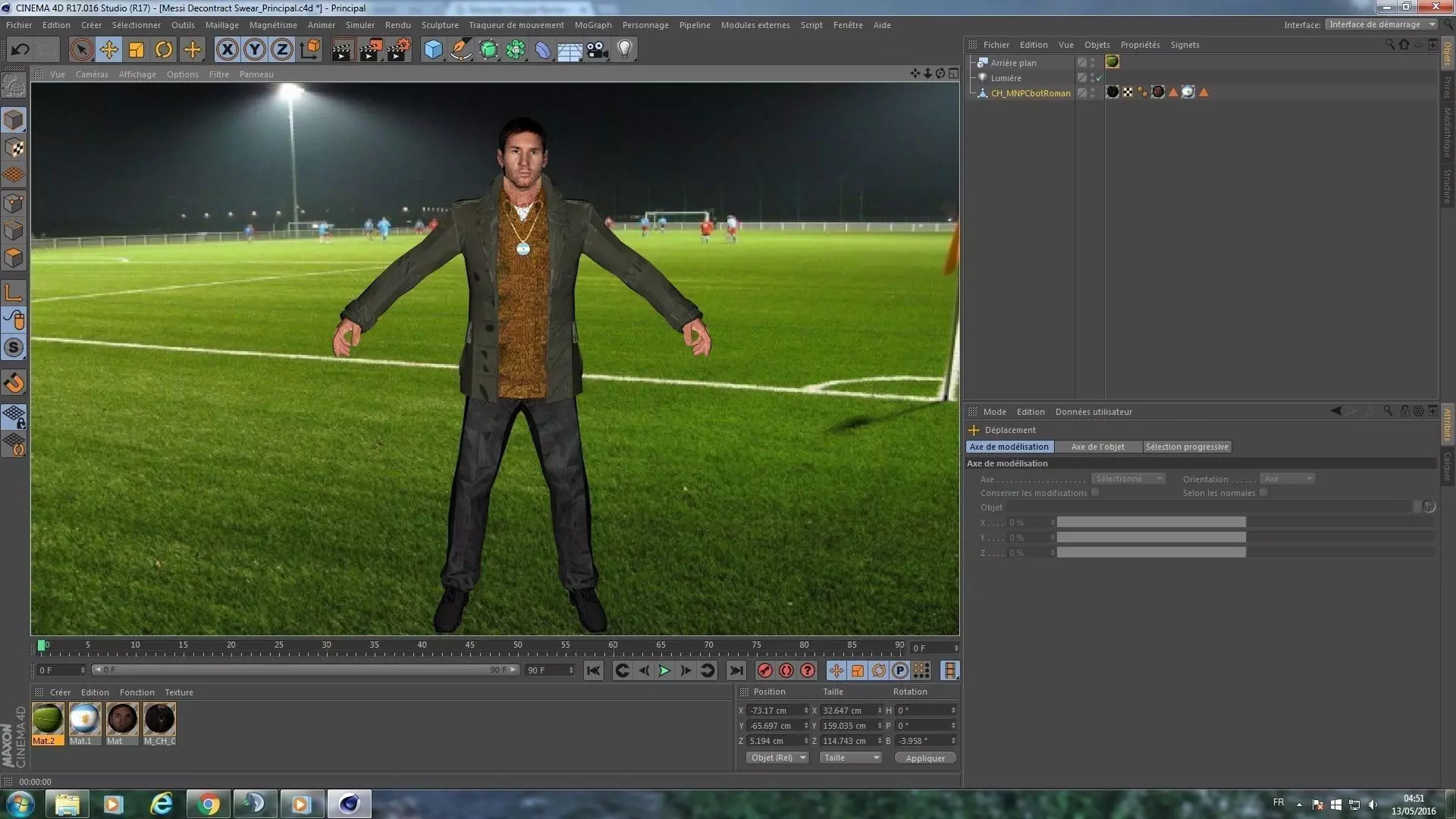Select the Texture mode checker icon
Image resolution: width=1456 pixels, height=819 pixels.
pyautogui.click(x=14, y=147)
